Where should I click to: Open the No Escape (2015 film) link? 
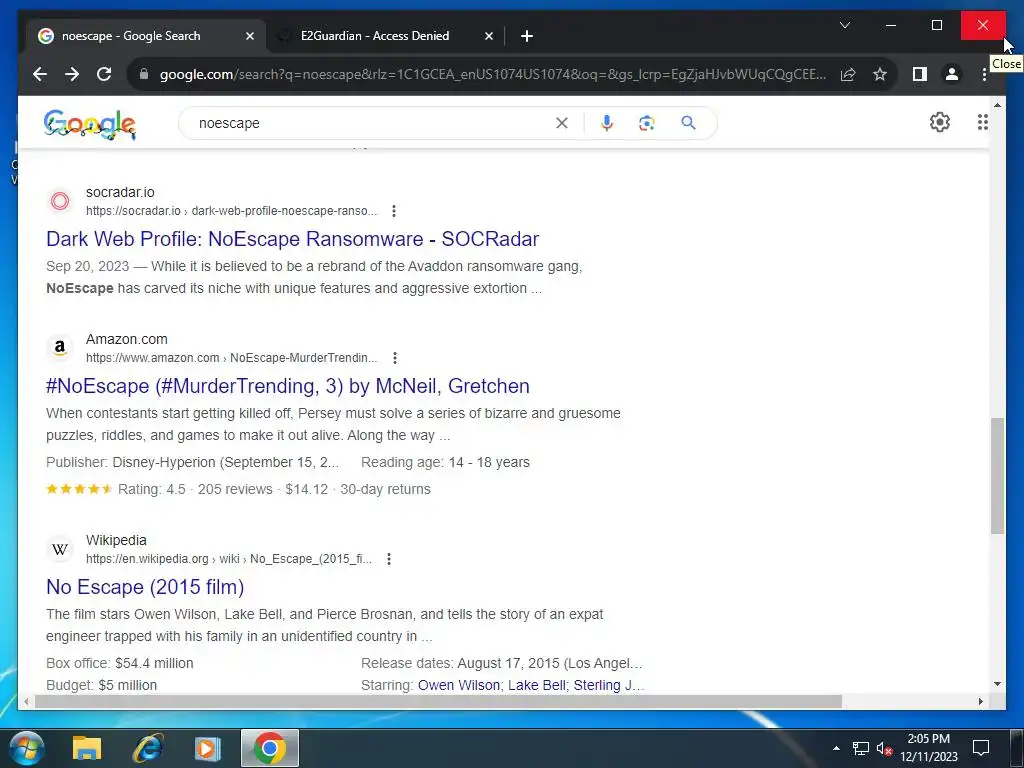145,587
